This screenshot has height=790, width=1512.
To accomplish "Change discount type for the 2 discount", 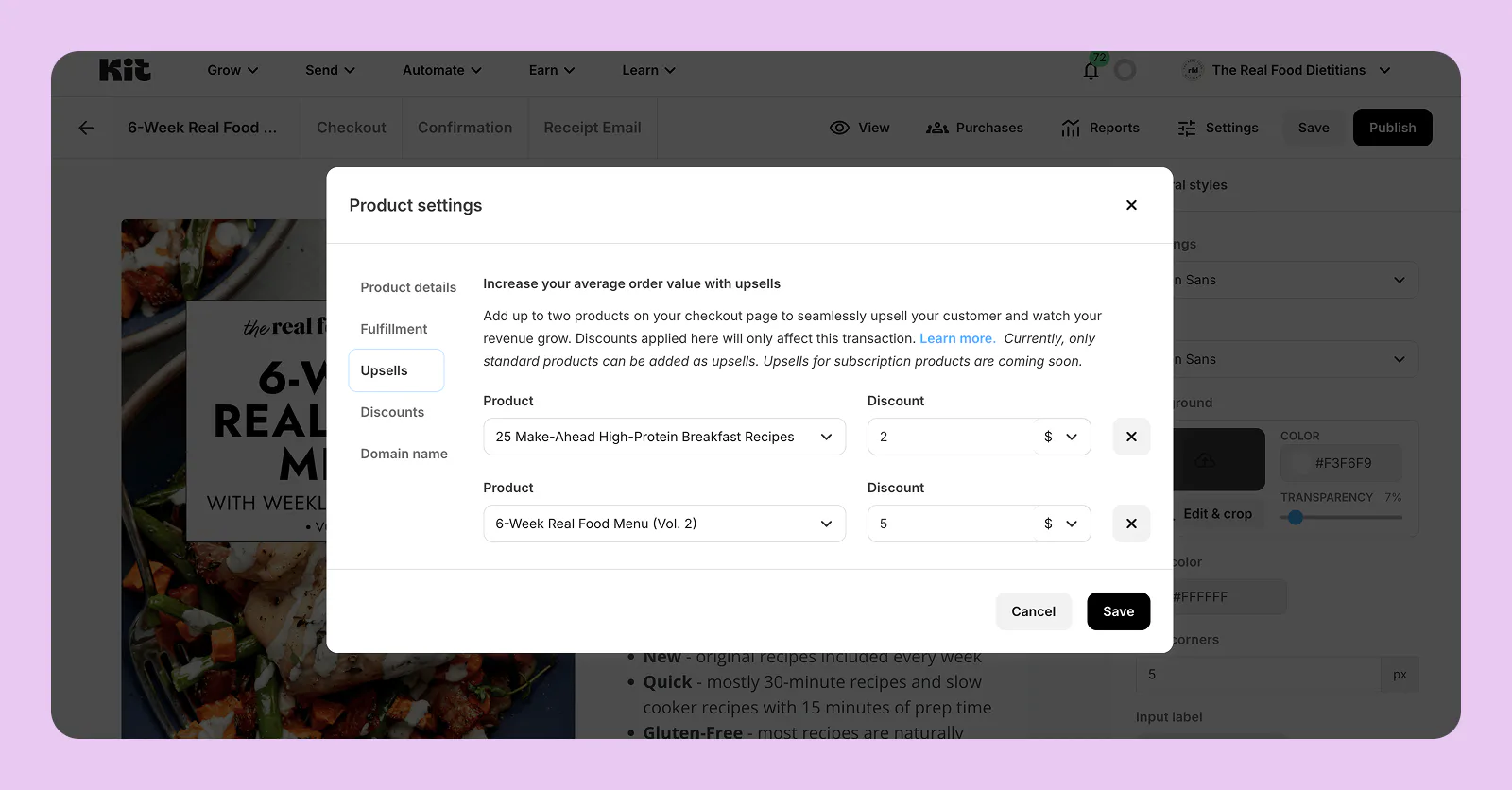I will [1061, 437].
